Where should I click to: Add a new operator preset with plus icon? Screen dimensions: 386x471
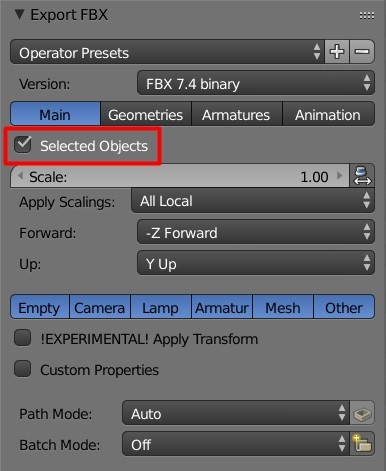[337, 52]
